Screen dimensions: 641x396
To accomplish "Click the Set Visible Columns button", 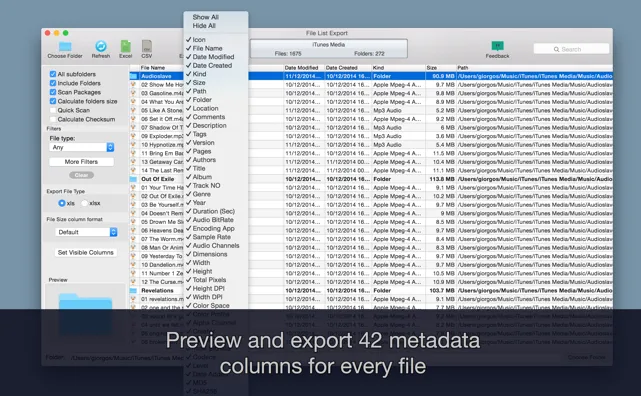I will click(x=85, y=253).
